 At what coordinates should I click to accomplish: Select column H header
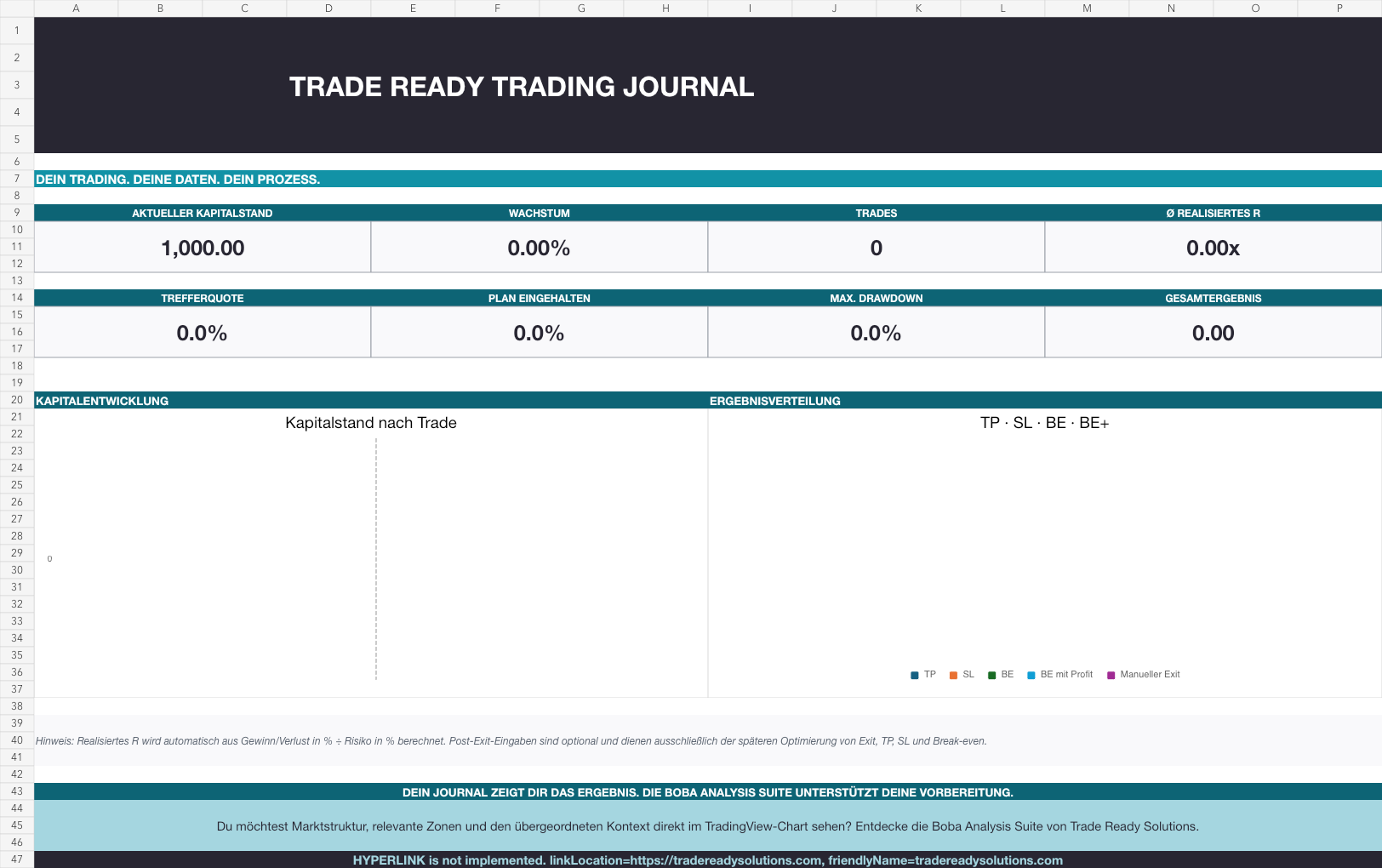[x=665, y=9]
